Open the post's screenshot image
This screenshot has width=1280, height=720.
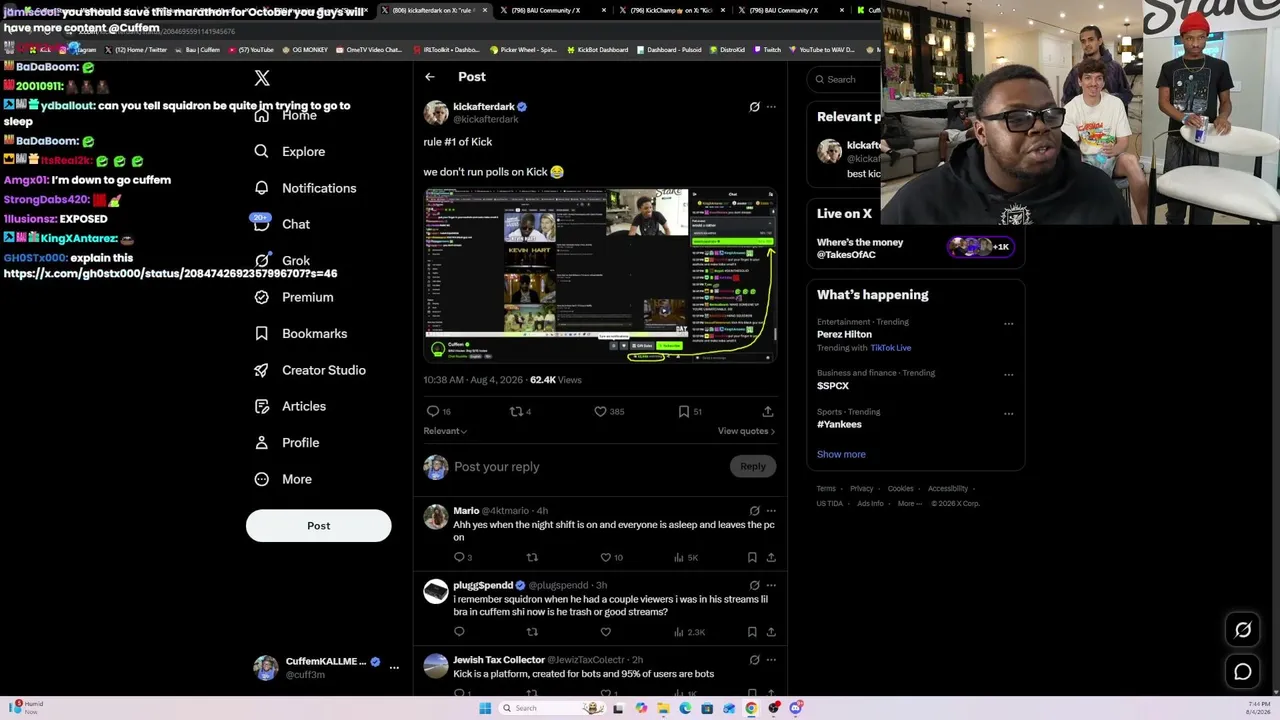coord(600,275)
